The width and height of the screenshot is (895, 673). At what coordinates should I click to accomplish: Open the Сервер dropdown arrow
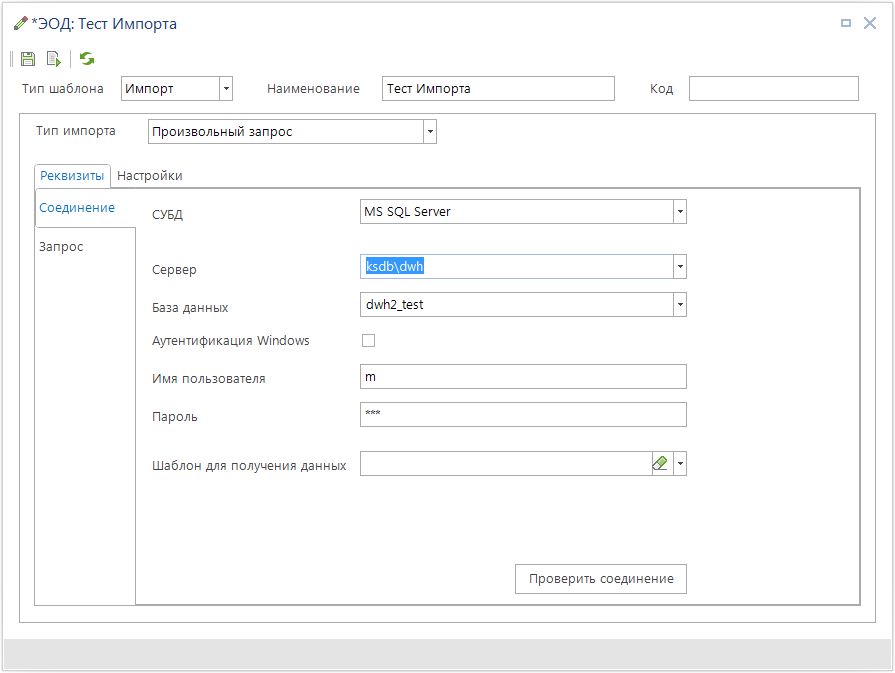click(680, 267)
